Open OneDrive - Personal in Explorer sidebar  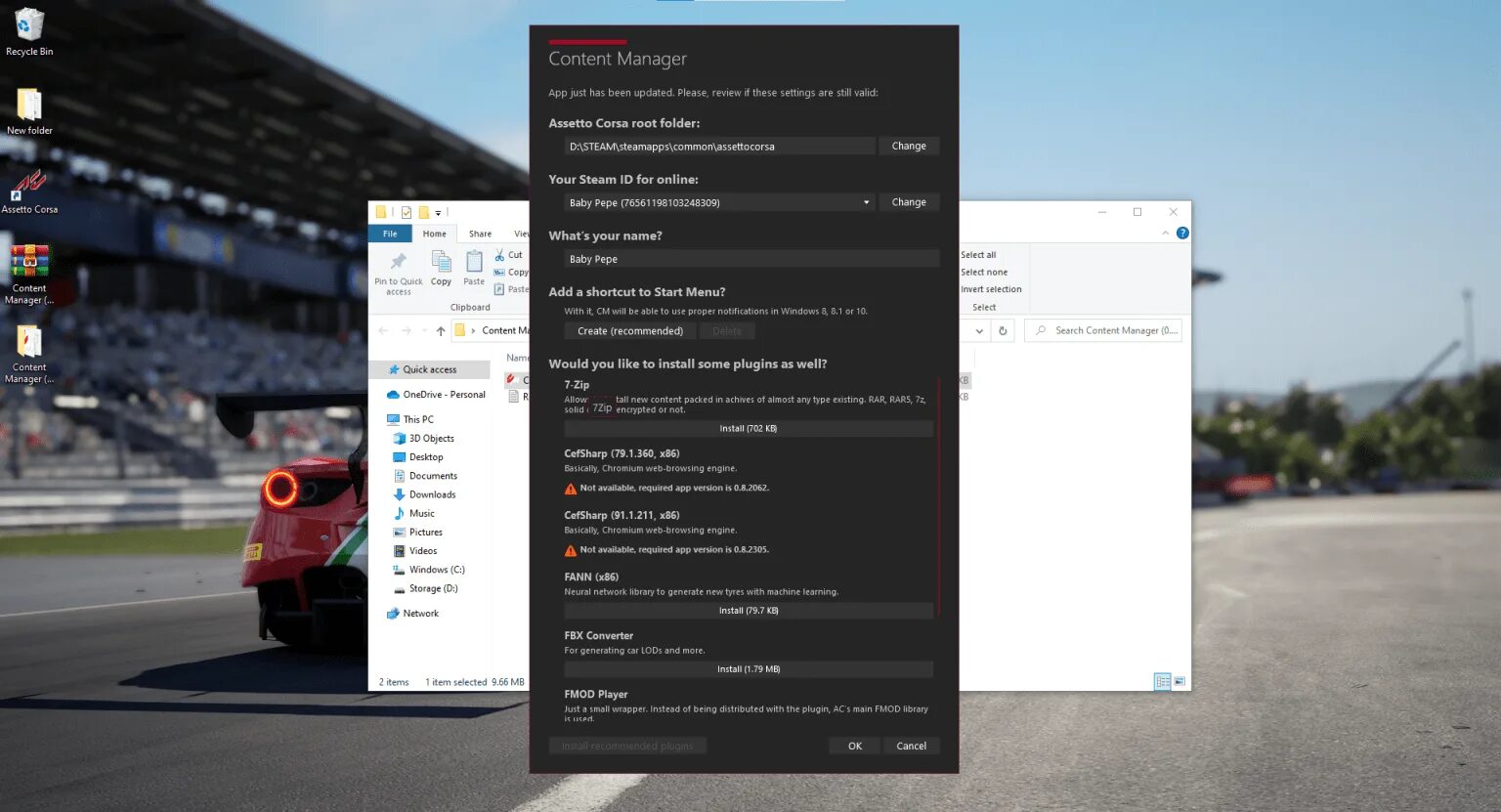pos(437,395)
